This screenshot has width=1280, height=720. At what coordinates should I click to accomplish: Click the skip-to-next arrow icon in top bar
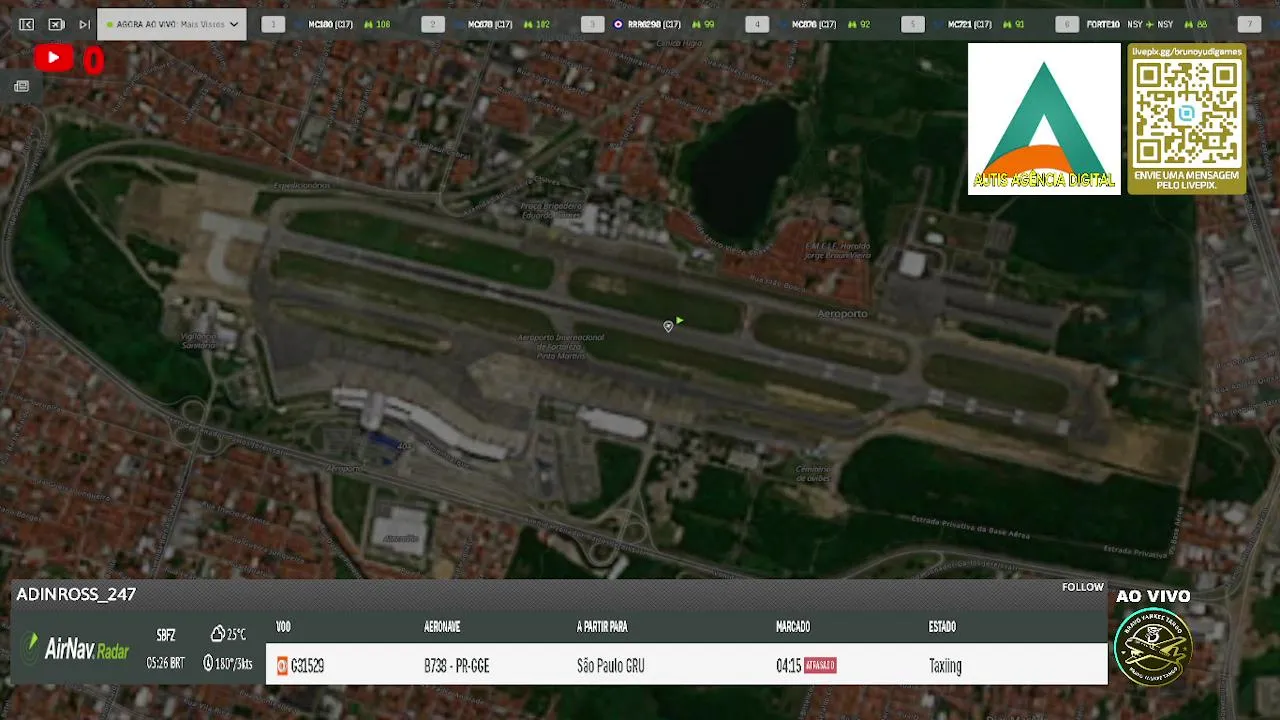(85, 24)
